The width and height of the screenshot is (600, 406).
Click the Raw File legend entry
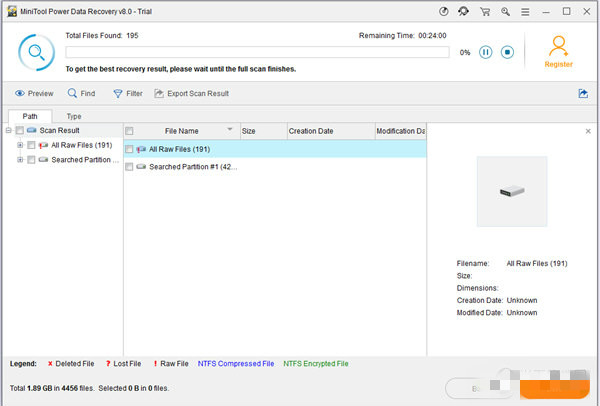point(171,364)
